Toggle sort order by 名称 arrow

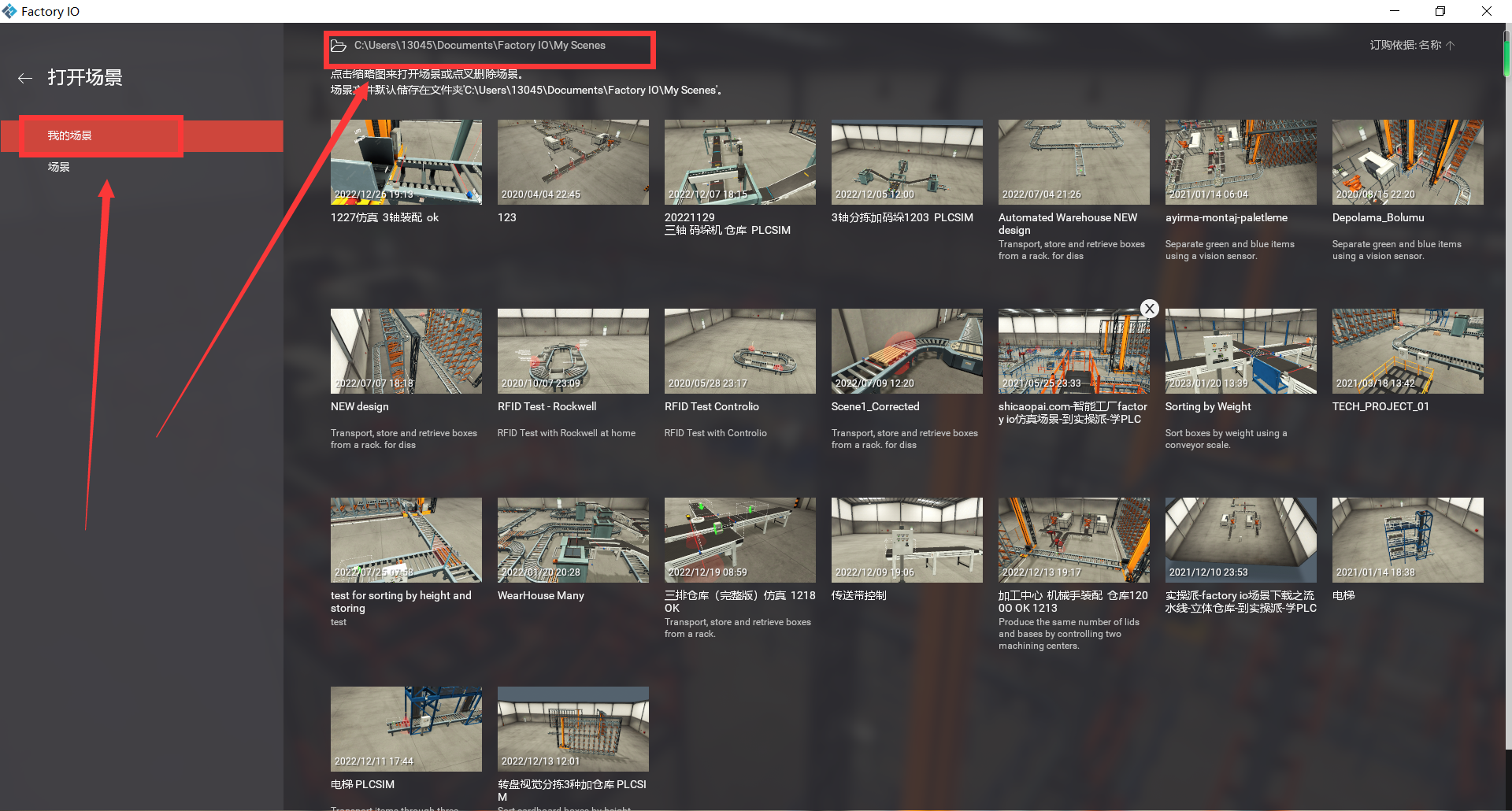1451,46
